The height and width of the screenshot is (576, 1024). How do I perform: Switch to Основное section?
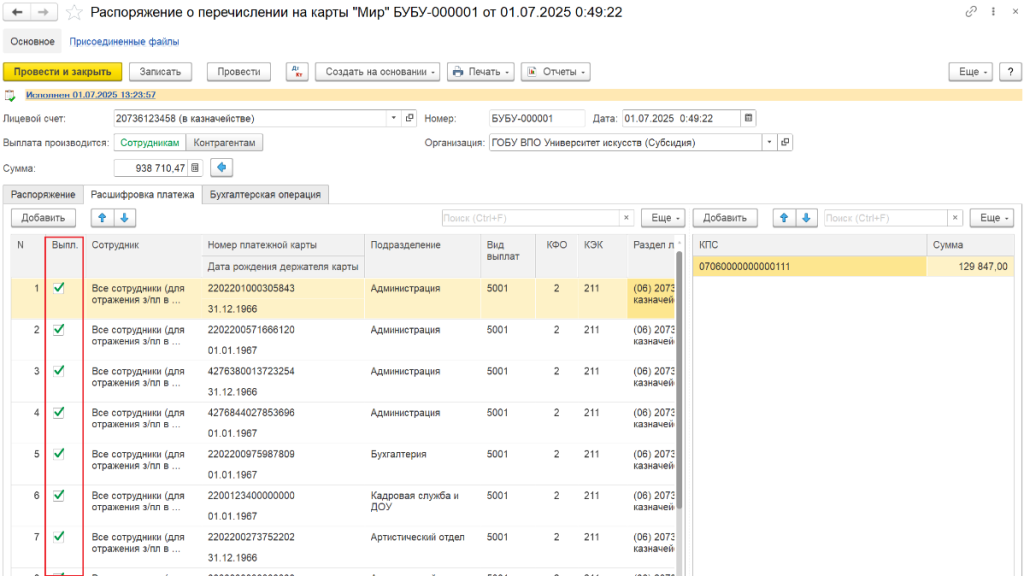[x=33, y=41]
